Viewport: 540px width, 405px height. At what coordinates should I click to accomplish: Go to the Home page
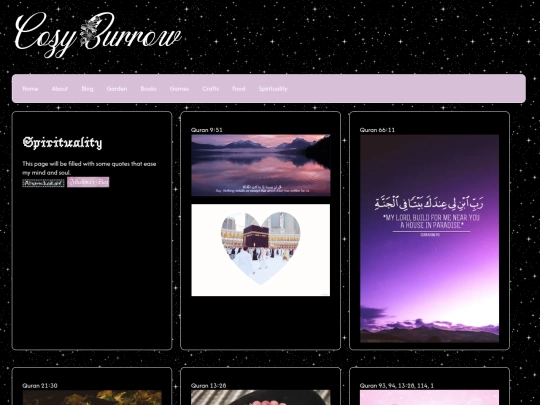pyautogui.click(x=30, y=89)
